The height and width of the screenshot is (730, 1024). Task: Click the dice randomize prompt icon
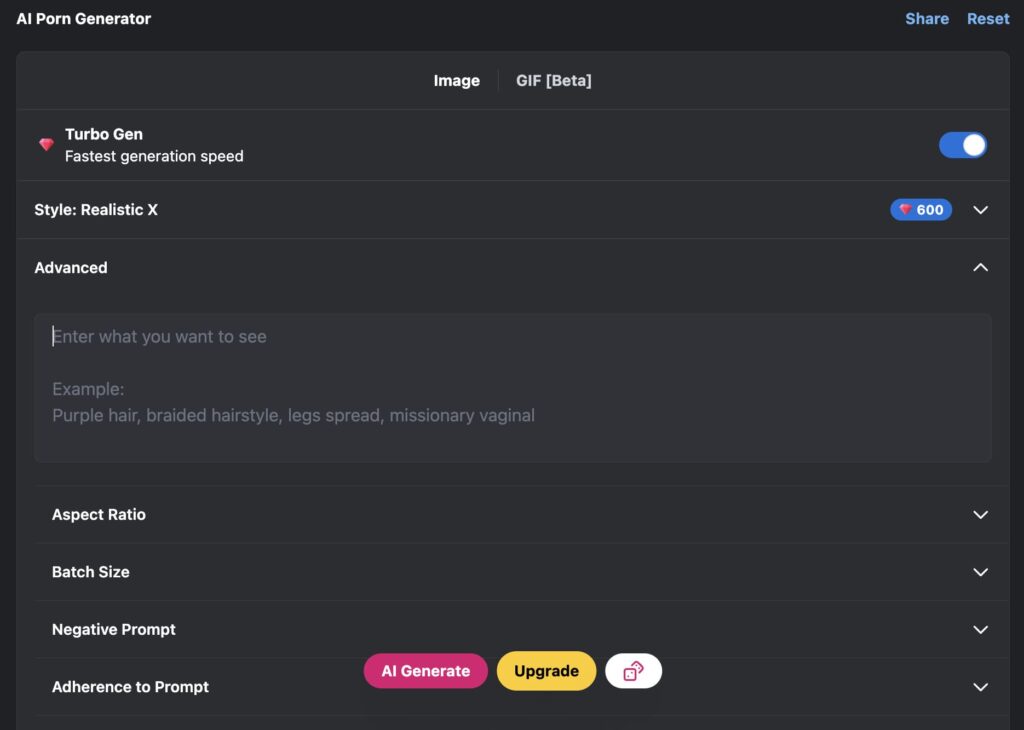click(x=633, y=671)
